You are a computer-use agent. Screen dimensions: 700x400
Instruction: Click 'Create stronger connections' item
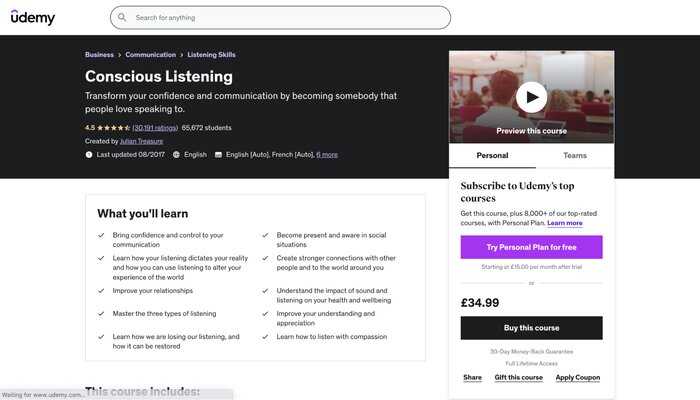336,262
